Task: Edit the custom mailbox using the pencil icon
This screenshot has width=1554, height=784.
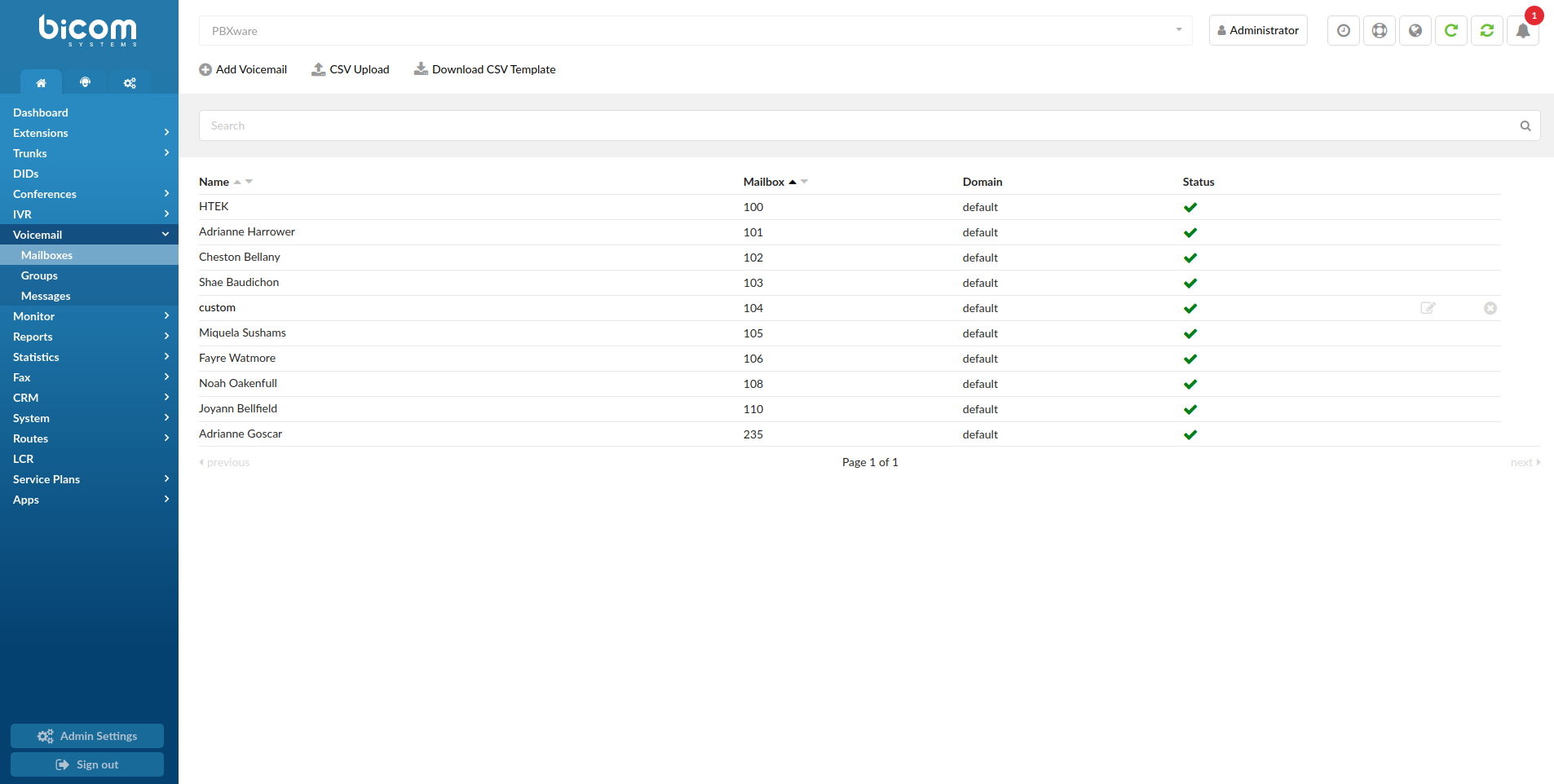Action: click(x=1427, y=308)
